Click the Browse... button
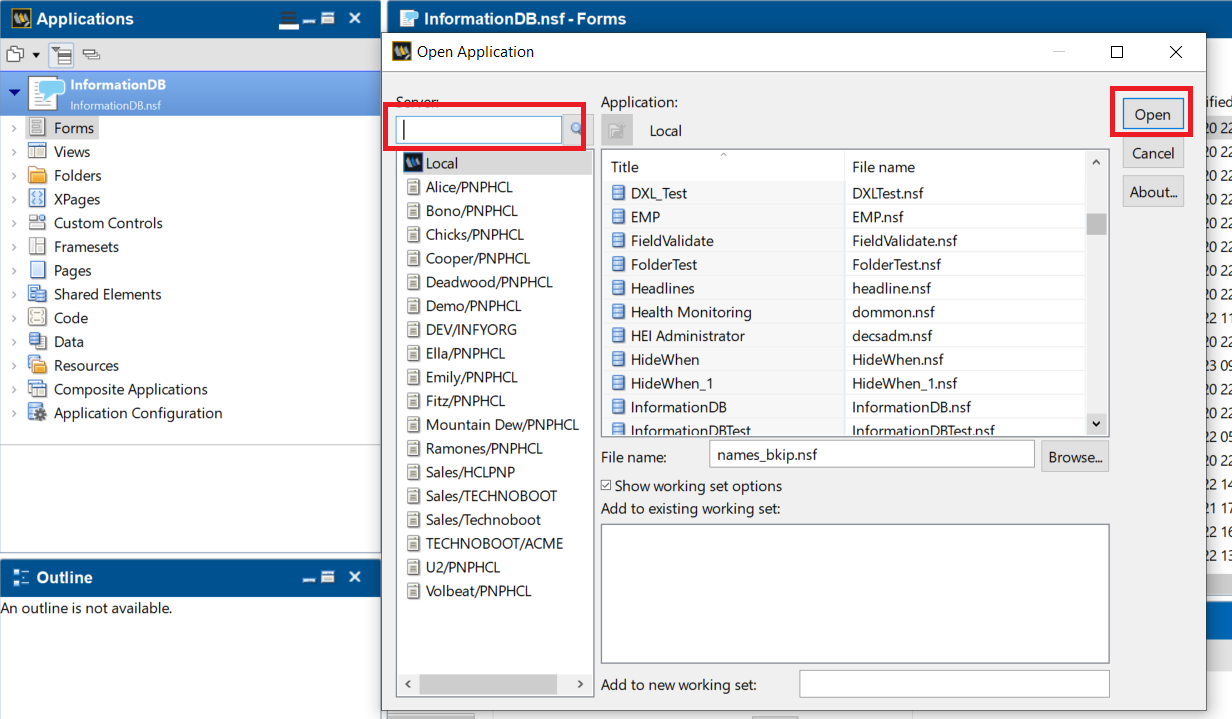The width and height of the screenshot is (1232, 719). coord(1075,457)
